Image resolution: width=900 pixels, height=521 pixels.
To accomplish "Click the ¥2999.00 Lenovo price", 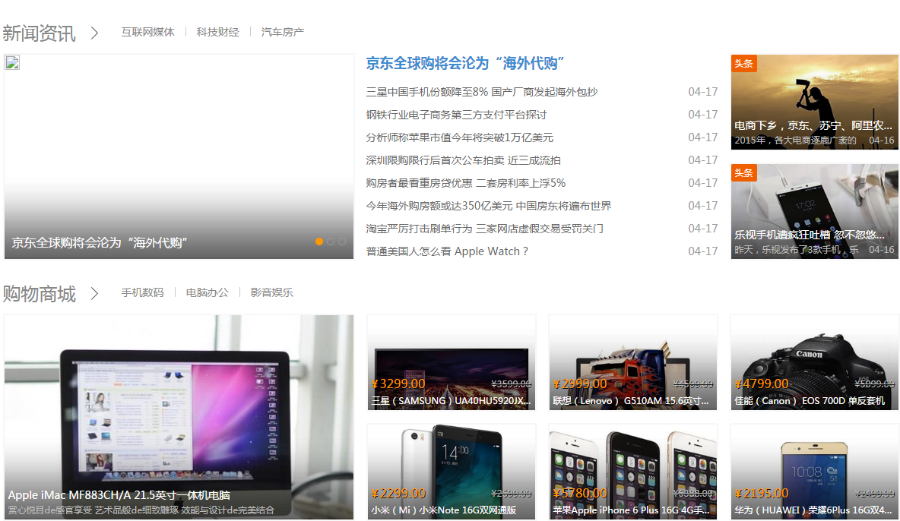I will [x=580, y=384].
